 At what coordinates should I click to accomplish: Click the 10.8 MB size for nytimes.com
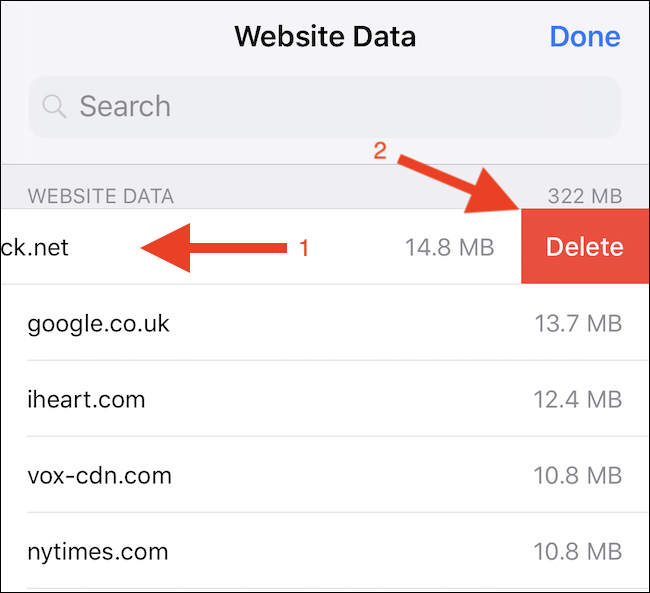577,551
